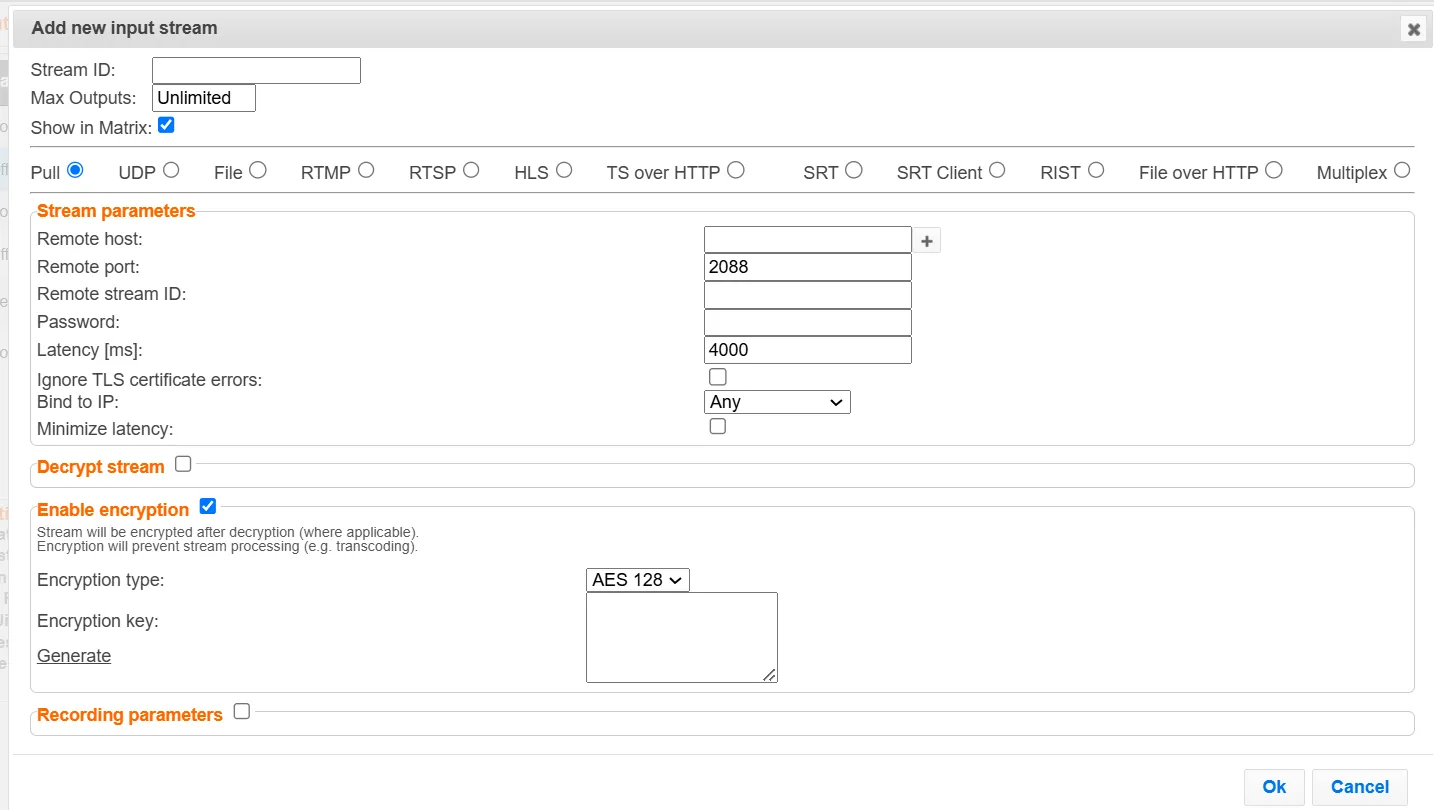
Task: Click the Remote host input field
Action: point(808,240)
